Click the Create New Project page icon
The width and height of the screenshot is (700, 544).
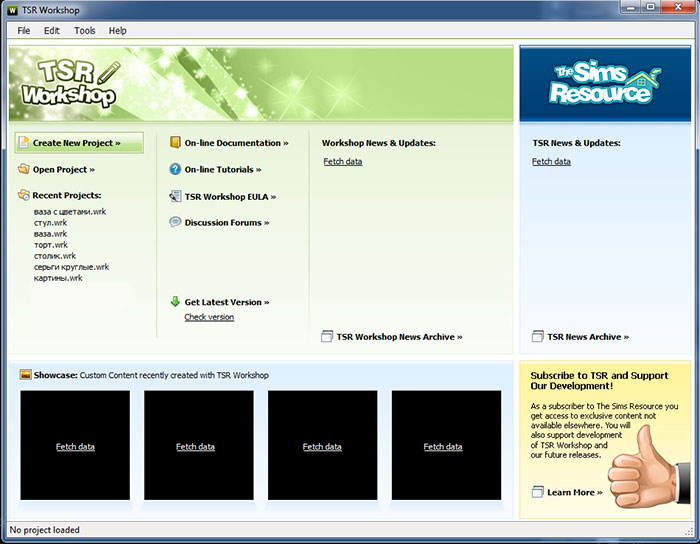tap(24, 143)
